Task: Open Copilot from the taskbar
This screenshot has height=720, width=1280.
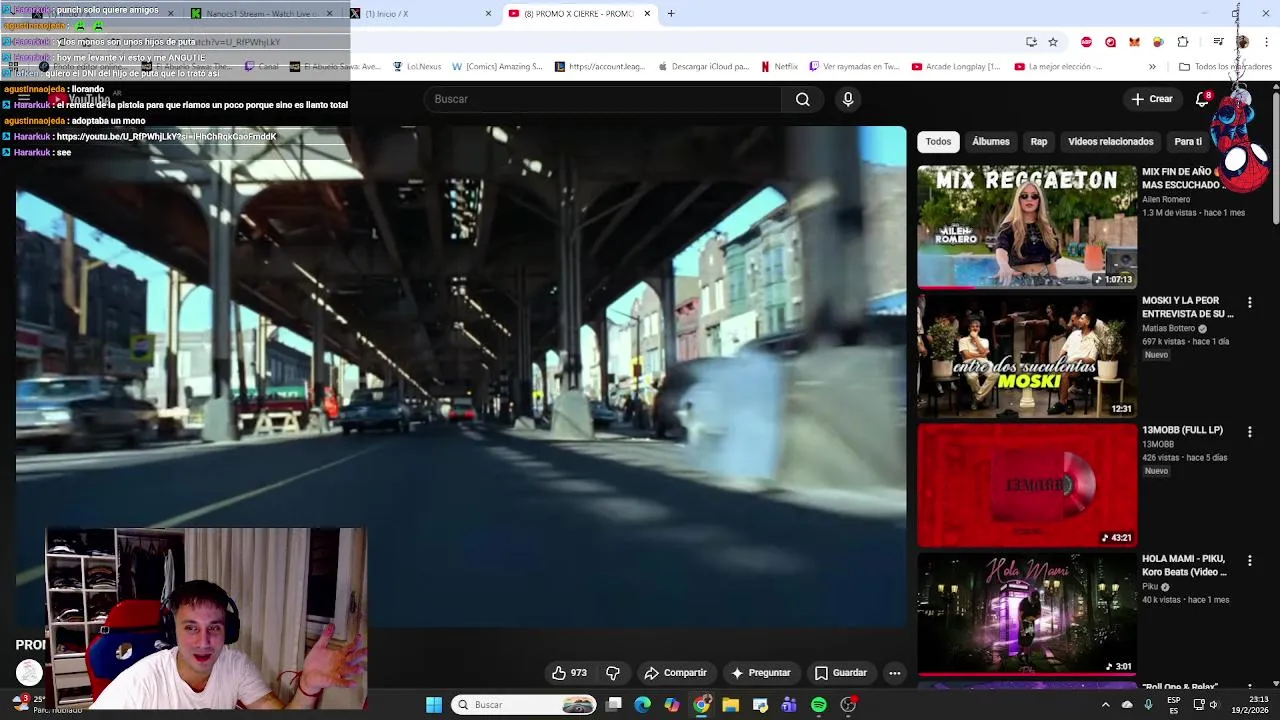Action: coord(672,705)
